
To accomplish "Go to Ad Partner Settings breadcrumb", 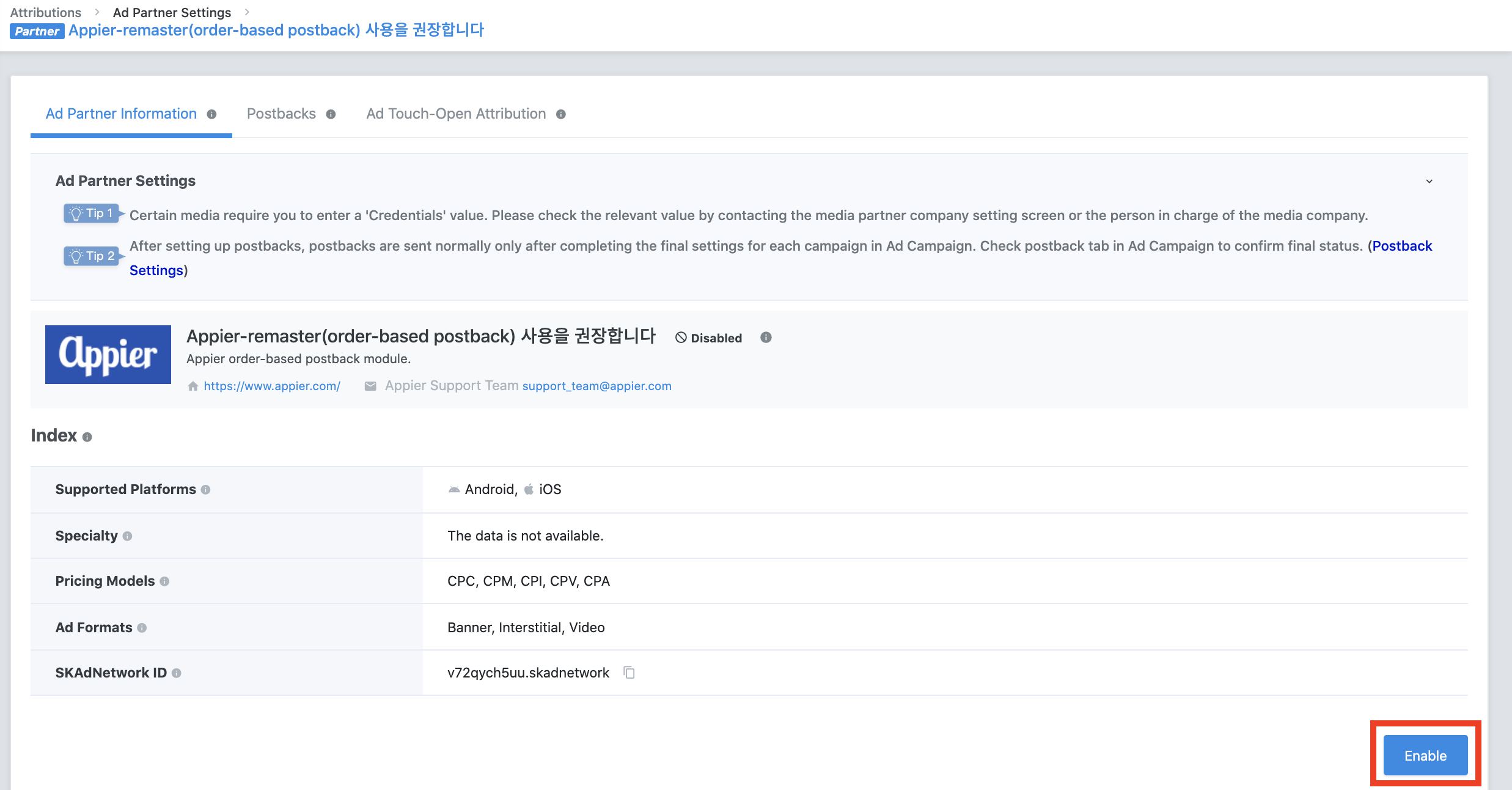I will (172, 12).
